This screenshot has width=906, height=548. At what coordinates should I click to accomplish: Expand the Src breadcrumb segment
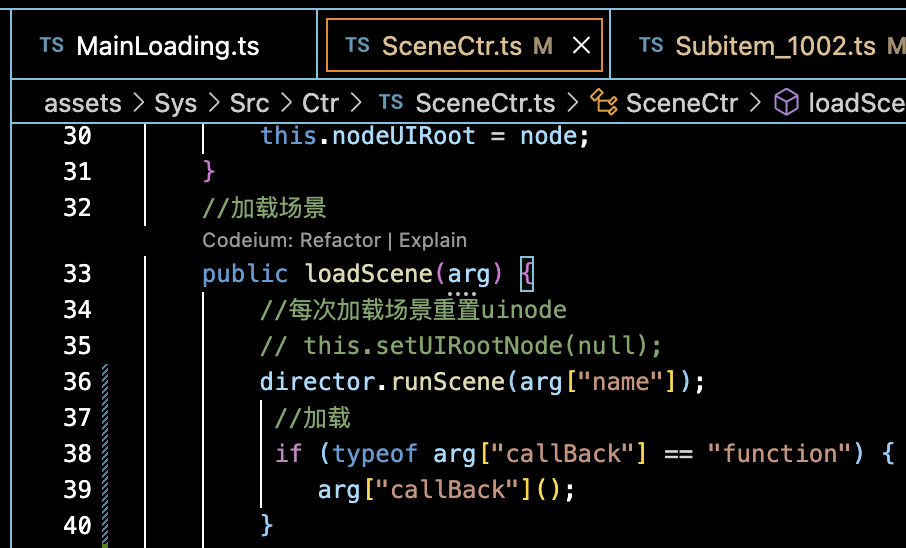pos(250,103)
